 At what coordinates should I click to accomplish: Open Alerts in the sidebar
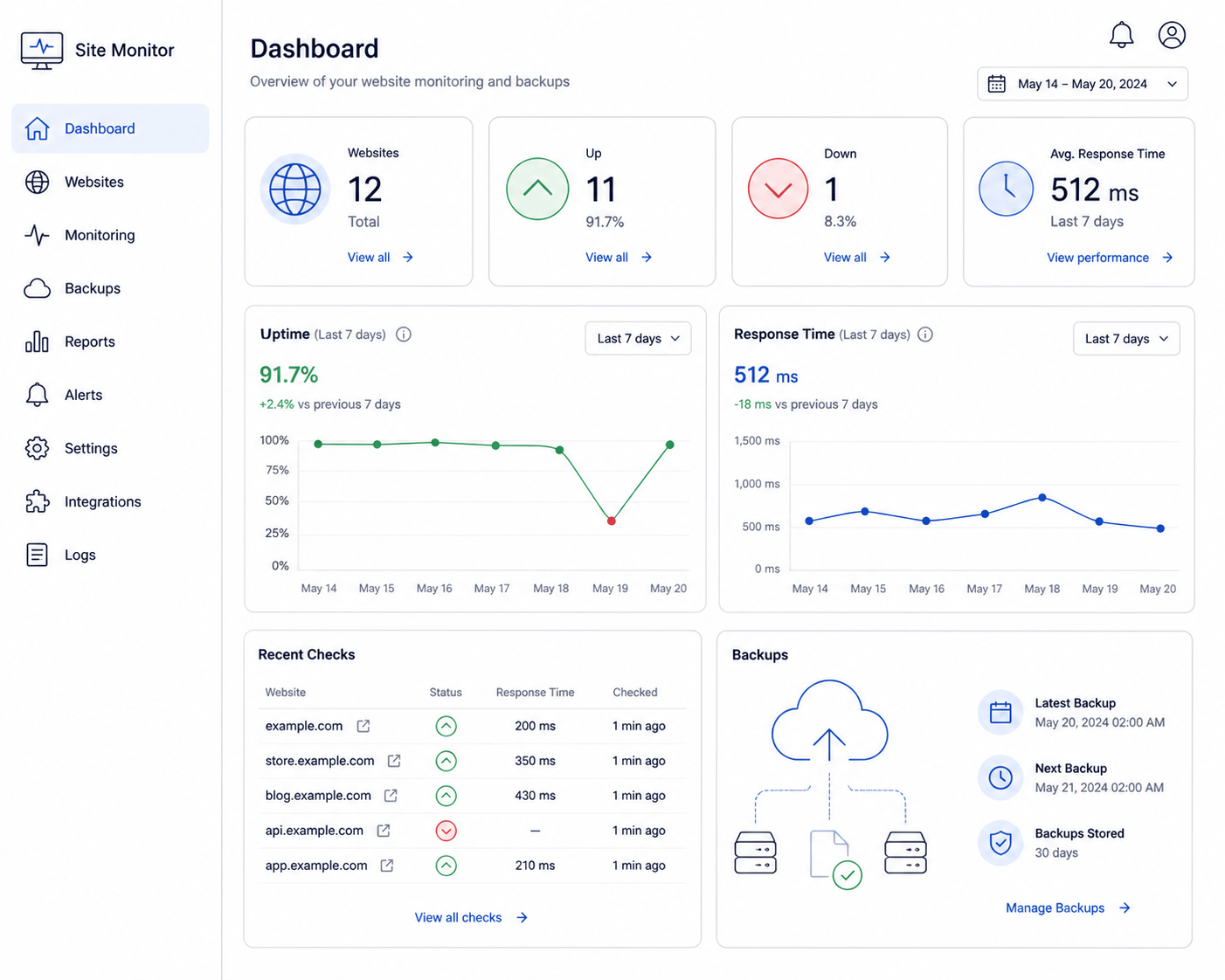click(110, 395)
